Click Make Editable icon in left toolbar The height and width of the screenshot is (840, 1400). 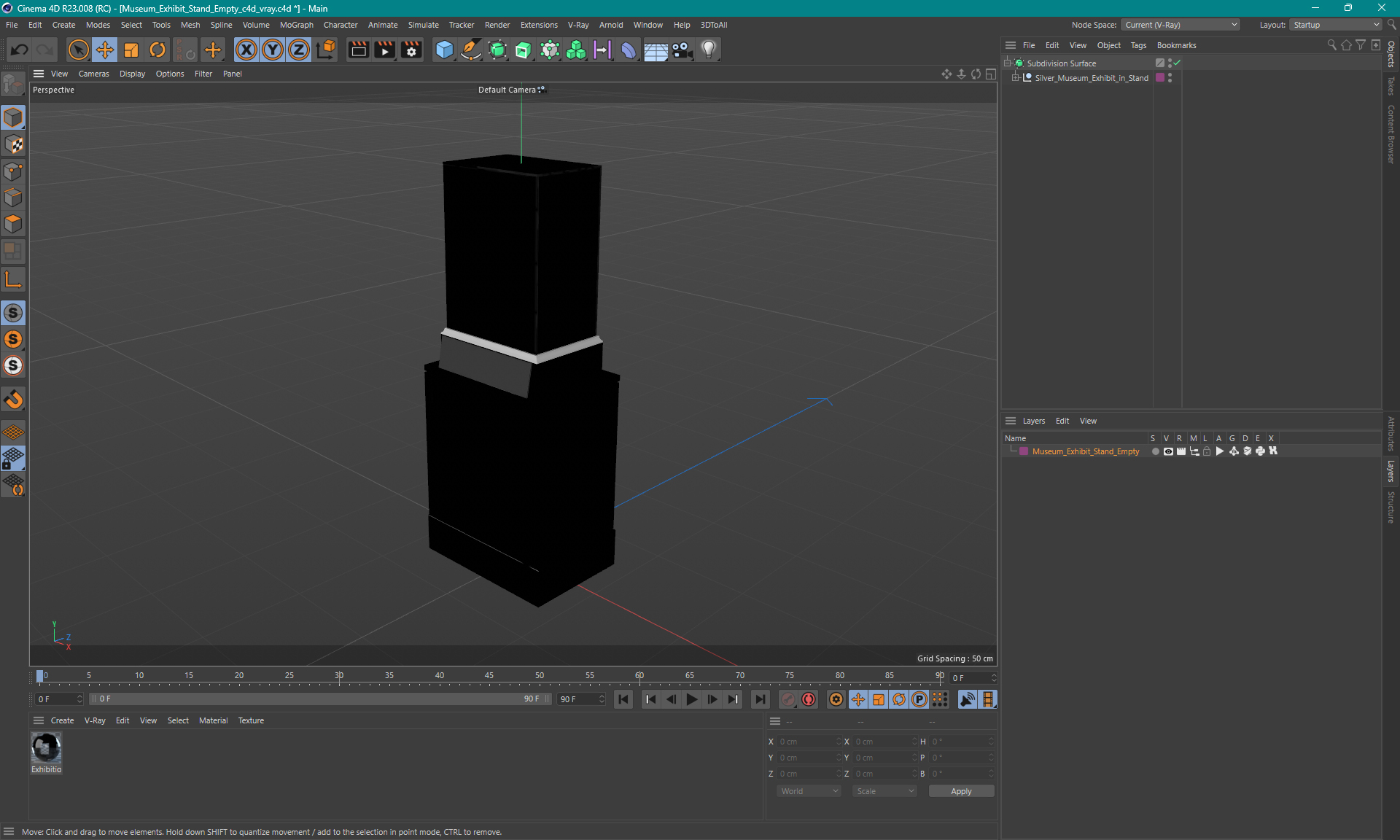tap(13, 85)
